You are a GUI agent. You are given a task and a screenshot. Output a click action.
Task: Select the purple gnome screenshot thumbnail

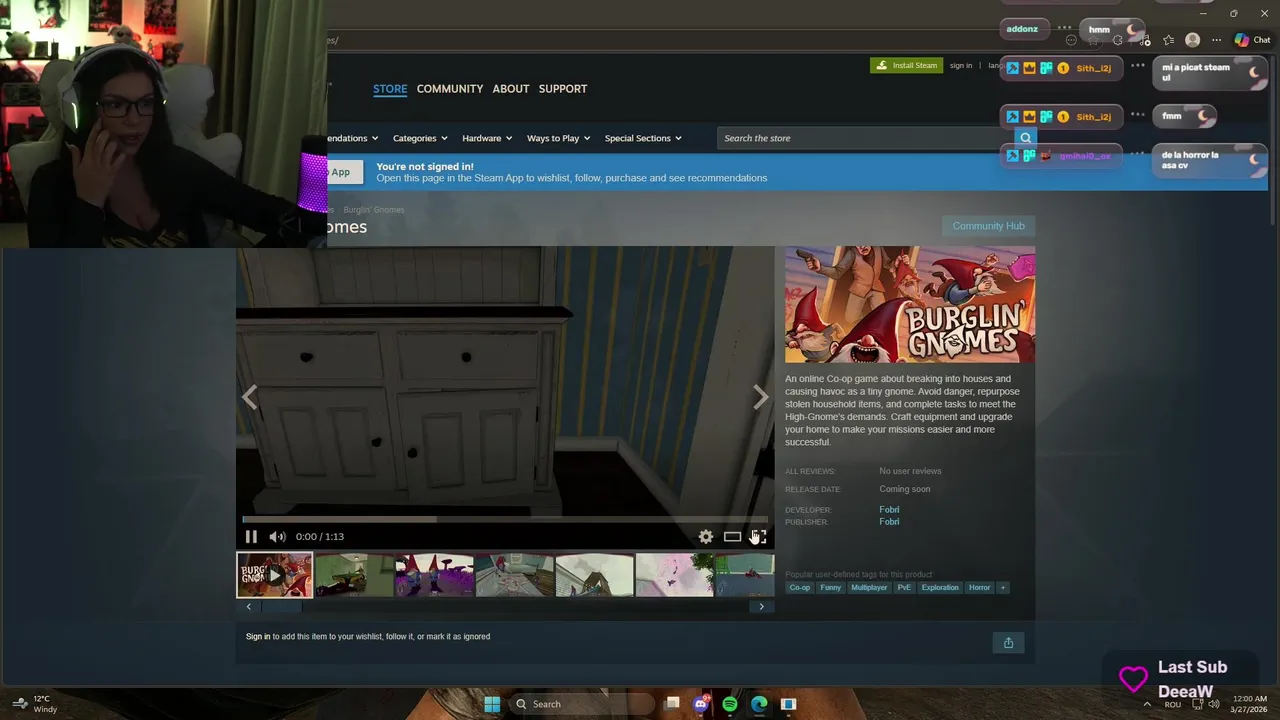(x=434, y=575)
